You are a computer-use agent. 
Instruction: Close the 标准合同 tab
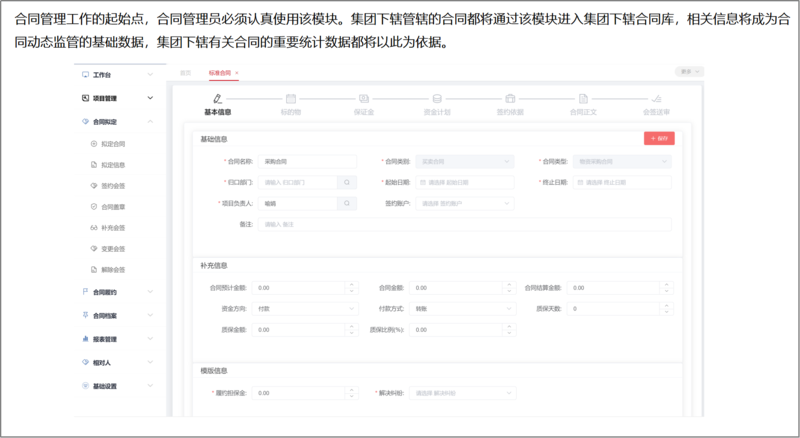[236, 73]
